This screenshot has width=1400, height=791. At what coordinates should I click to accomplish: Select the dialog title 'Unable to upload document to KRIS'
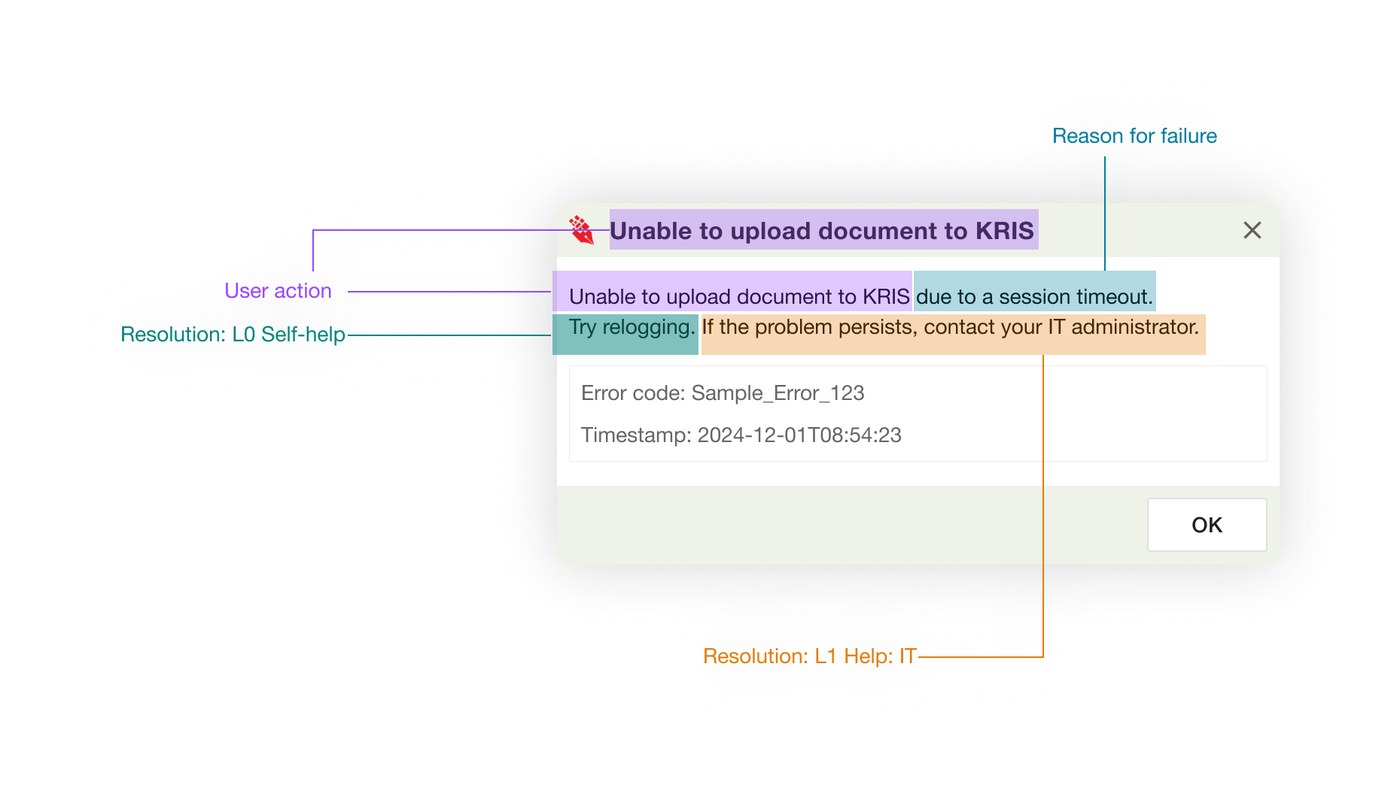[x=822, y=231]
